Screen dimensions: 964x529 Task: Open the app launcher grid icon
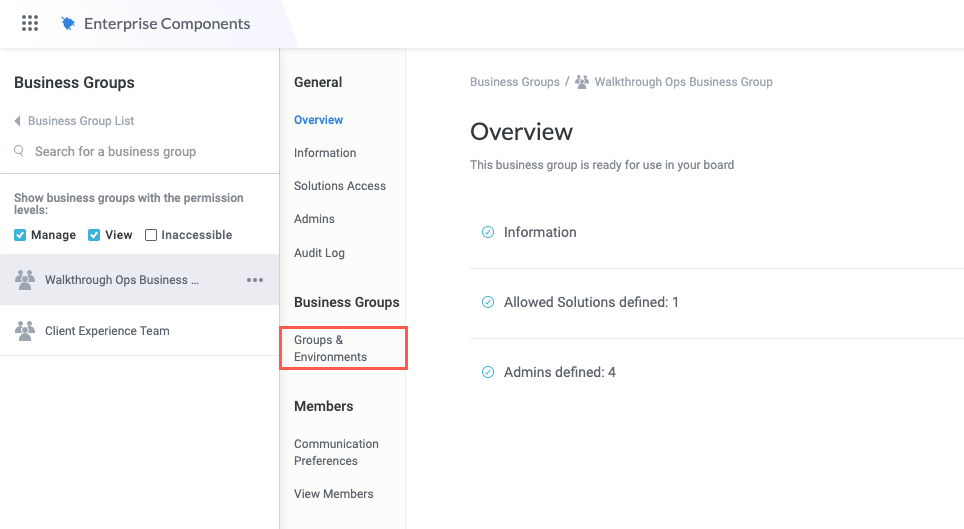30,23
